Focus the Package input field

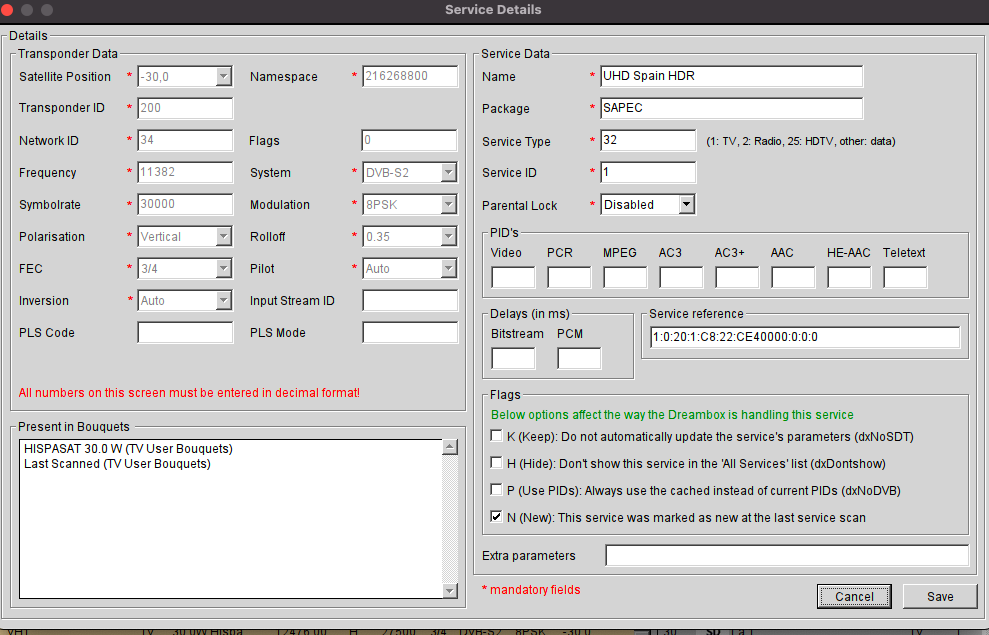point(730,109)
